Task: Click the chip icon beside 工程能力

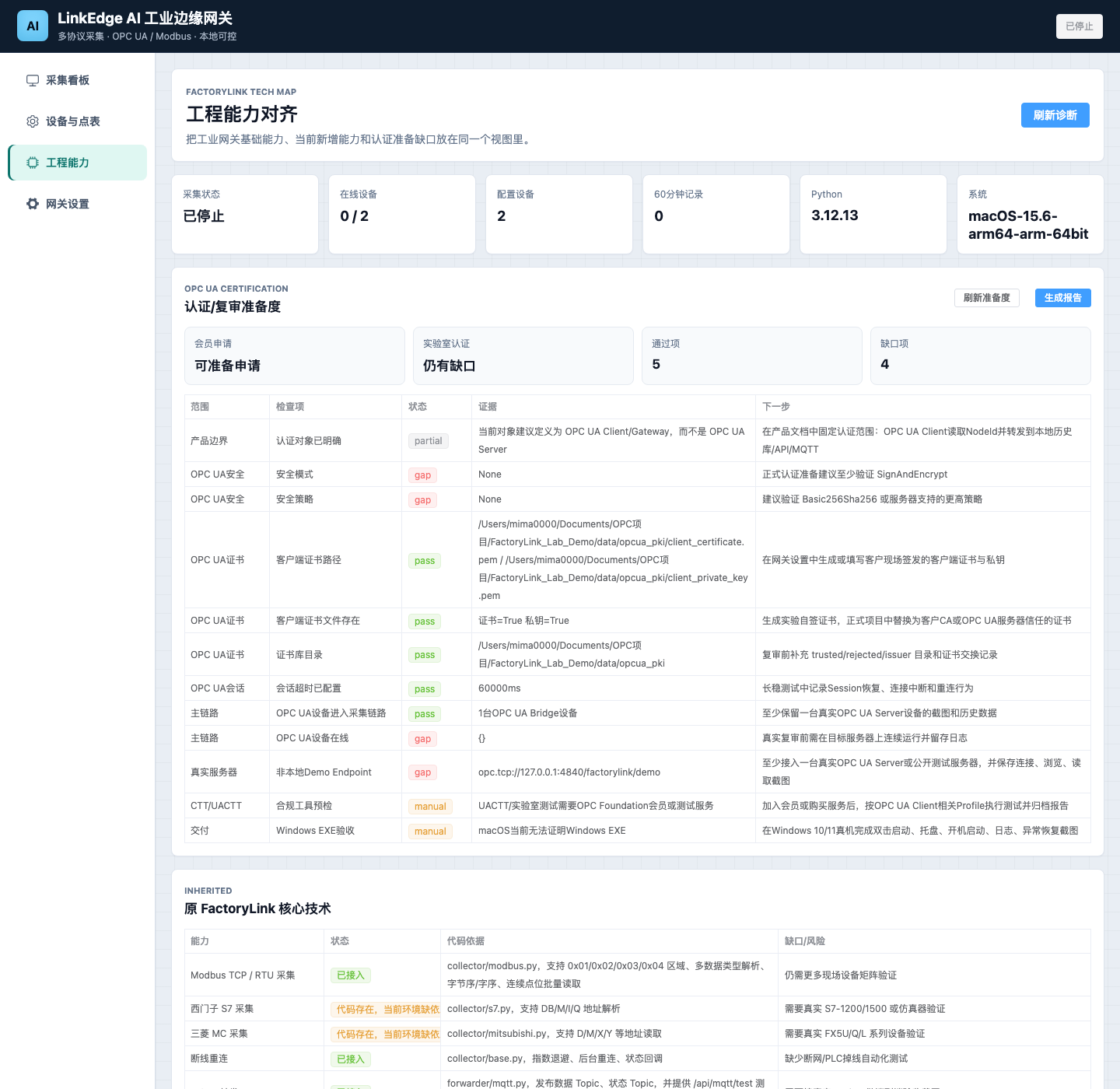Action: (x=33, y=163)
